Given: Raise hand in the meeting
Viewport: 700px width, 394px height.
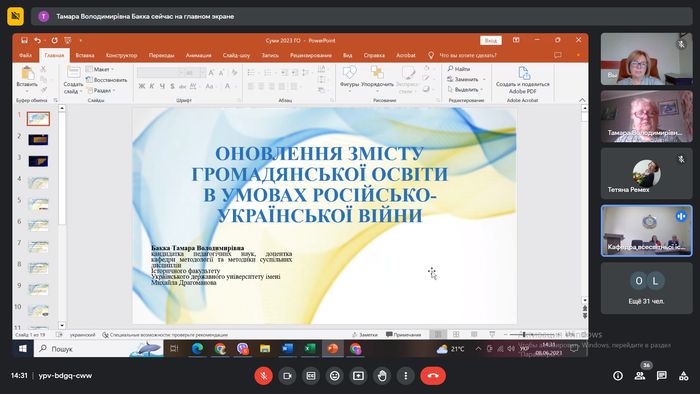Looking at the screenshot, I should coord(382,376).
